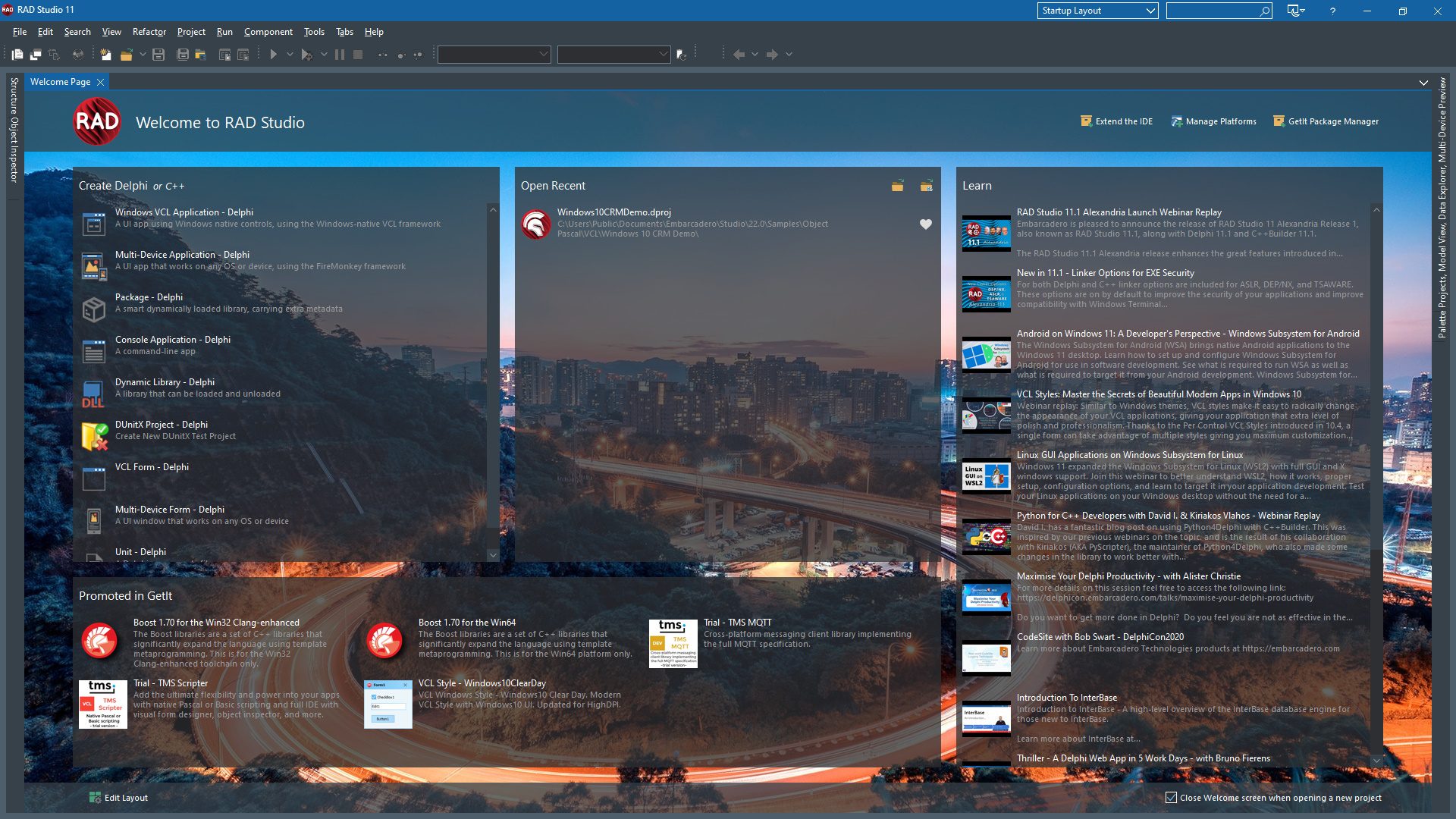
Task: Open the IDE style selector dropdown
Action: pyautogui.click(x=1296, y=11)
